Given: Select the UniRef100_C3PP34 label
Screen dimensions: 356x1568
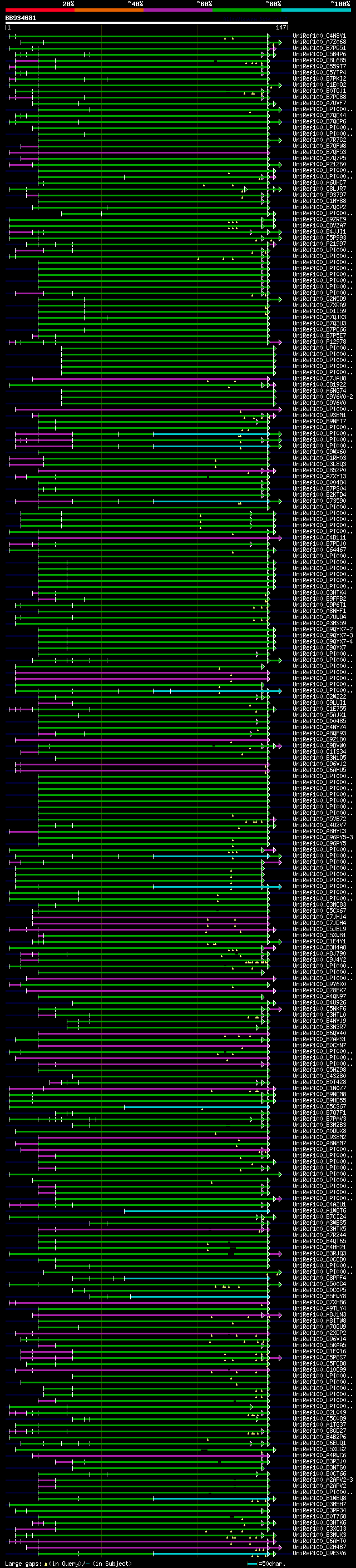Looking at the screenshot, I should 319,1510.
